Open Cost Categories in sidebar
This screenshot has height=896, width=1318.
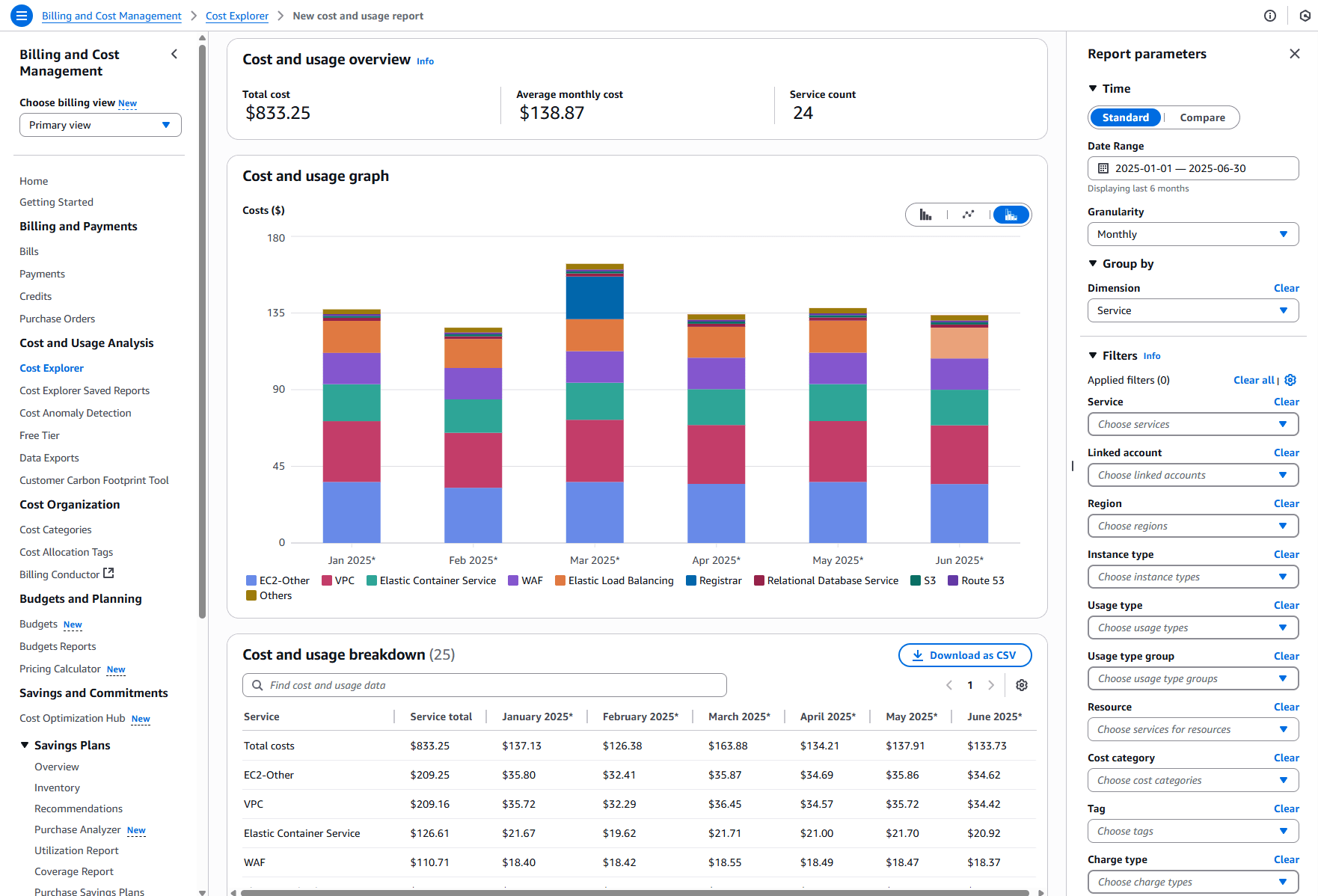pyautogui.click(x=55, y=530)
